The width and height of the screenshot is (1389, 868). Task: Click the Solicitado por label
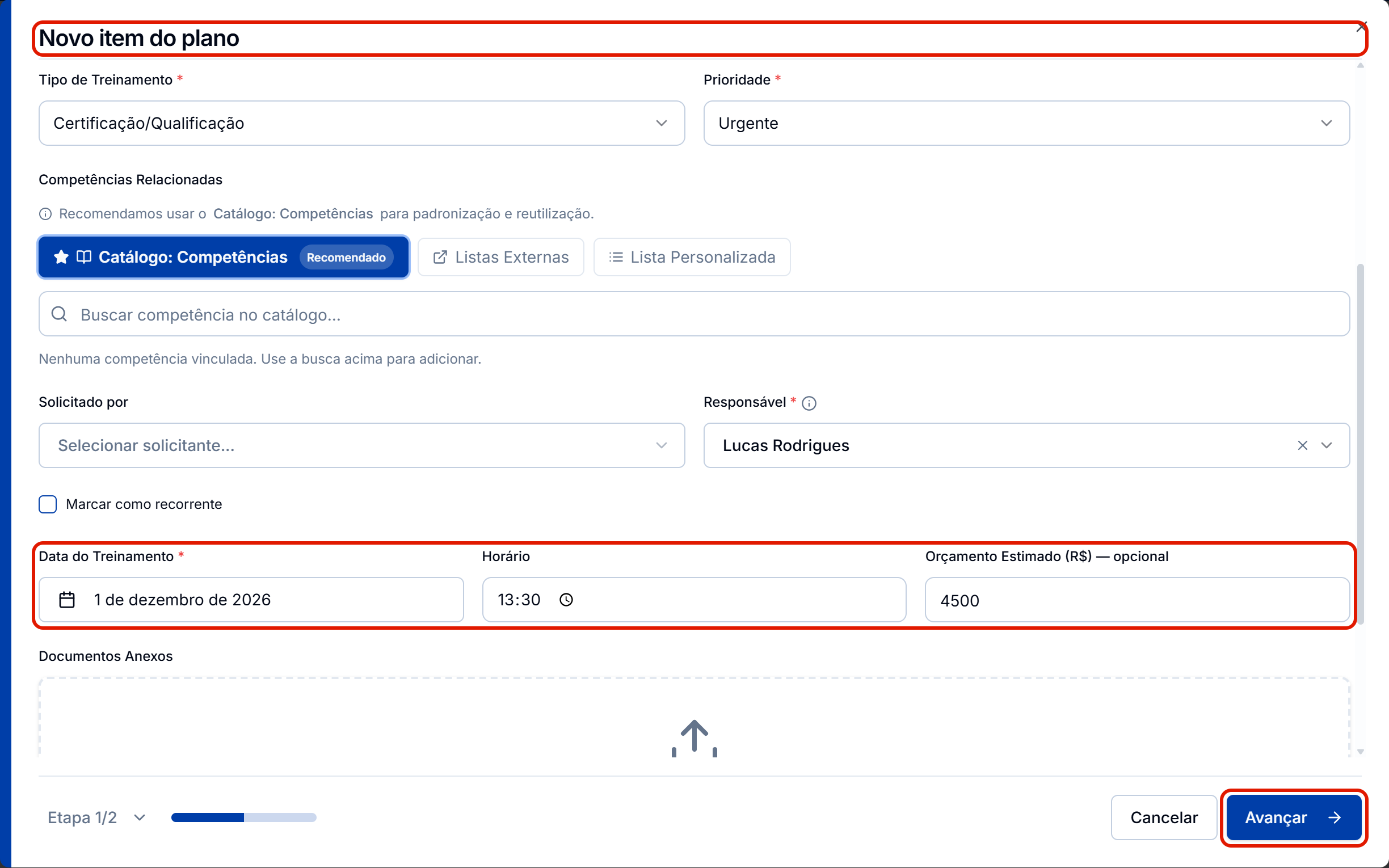pyautogui.click(x=83, y=402)
